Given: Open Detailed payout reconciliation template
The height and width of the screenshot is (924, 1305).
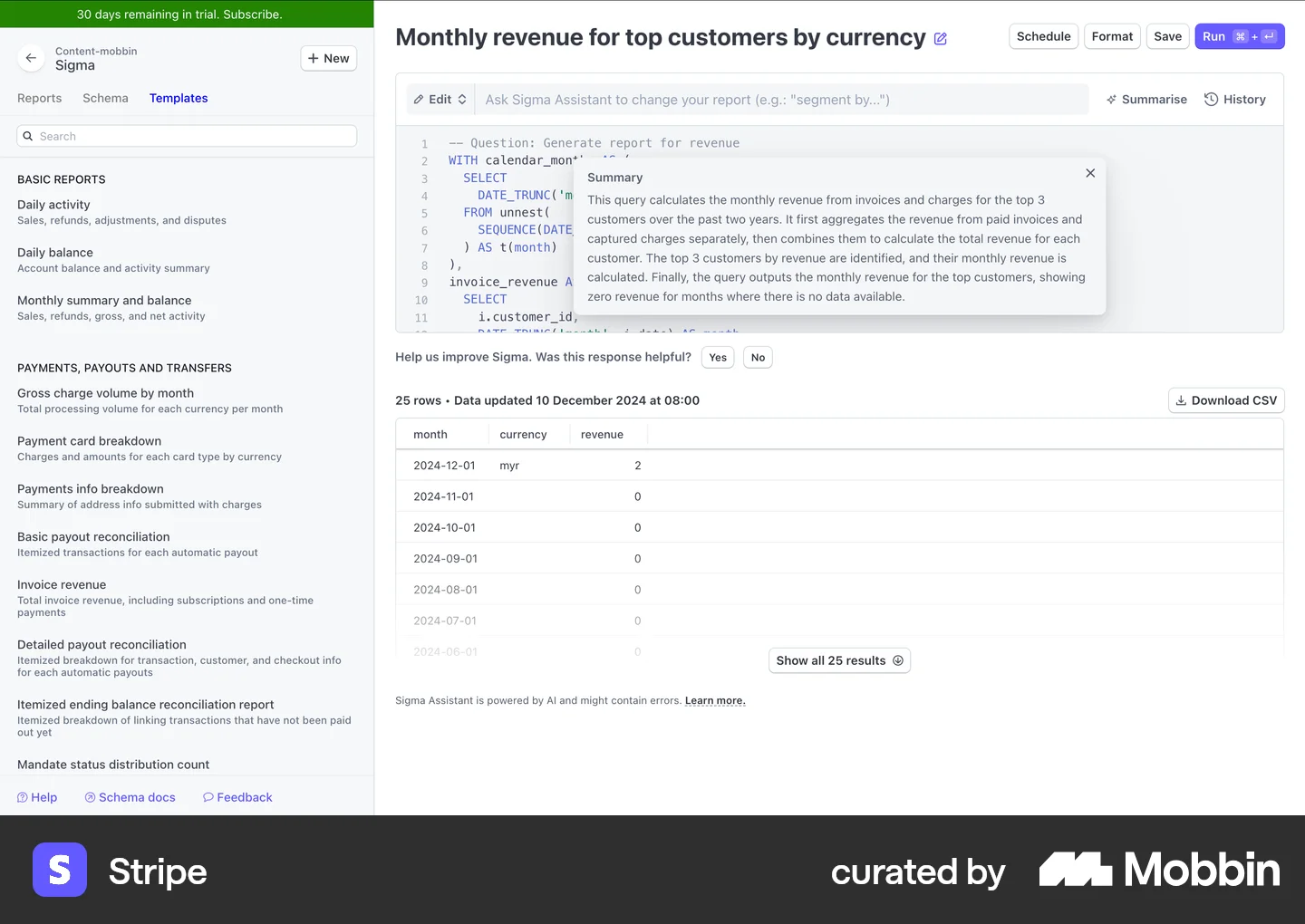Looking at the screenshot, I should pos(179,658).
